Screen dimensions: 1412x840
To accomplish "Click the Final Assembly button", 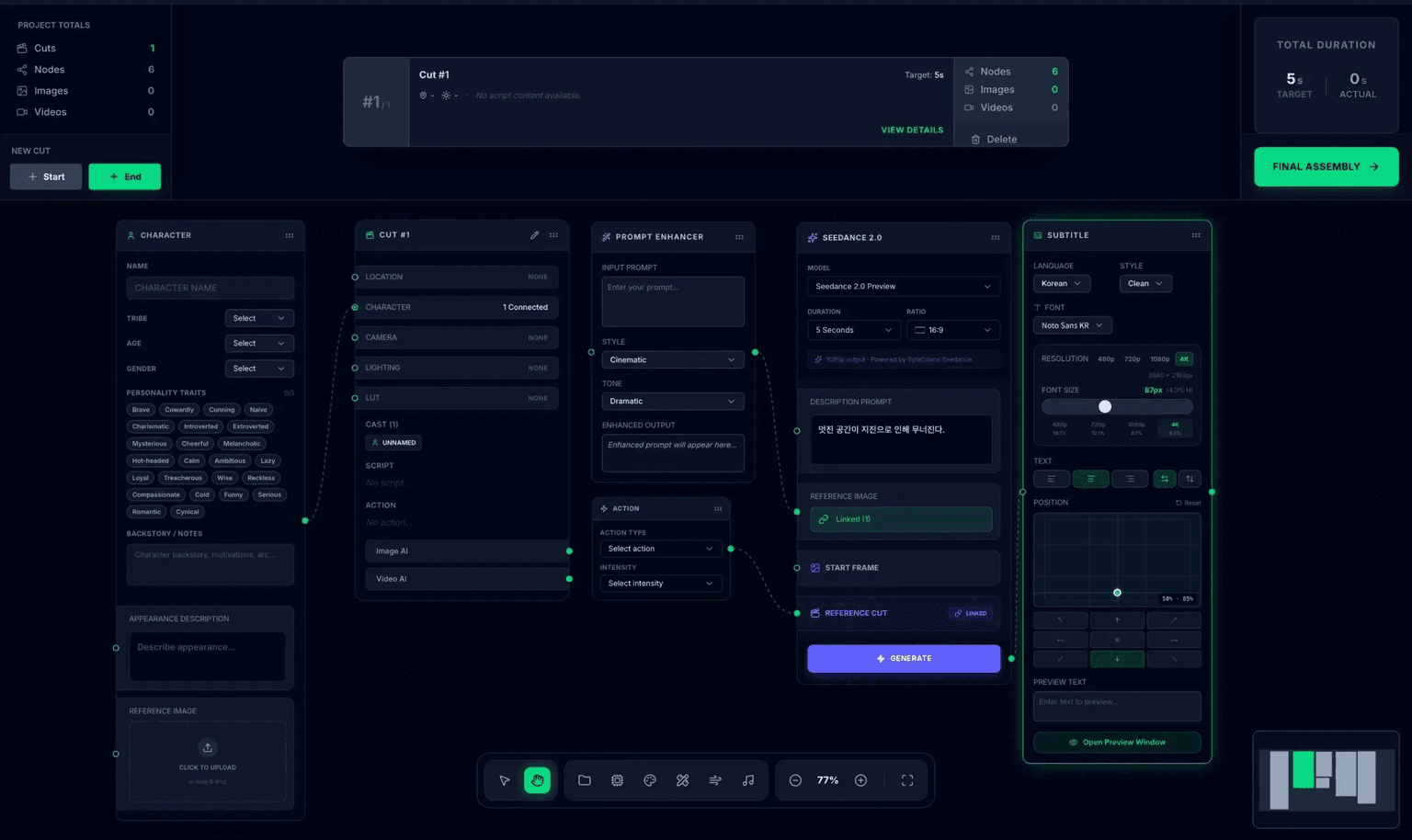I will click(x=1327, y=166).
